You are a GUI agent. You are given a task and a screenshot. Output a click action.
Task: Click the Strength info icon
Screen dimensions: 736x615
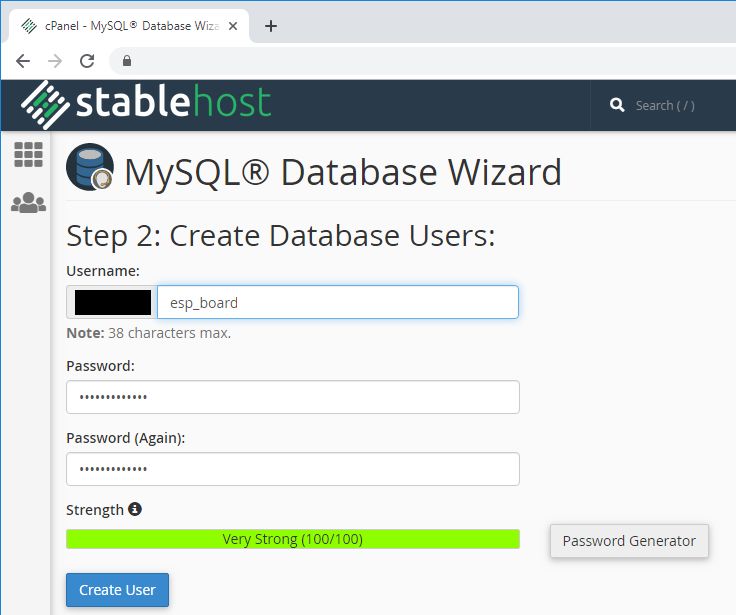click(135, 509)
